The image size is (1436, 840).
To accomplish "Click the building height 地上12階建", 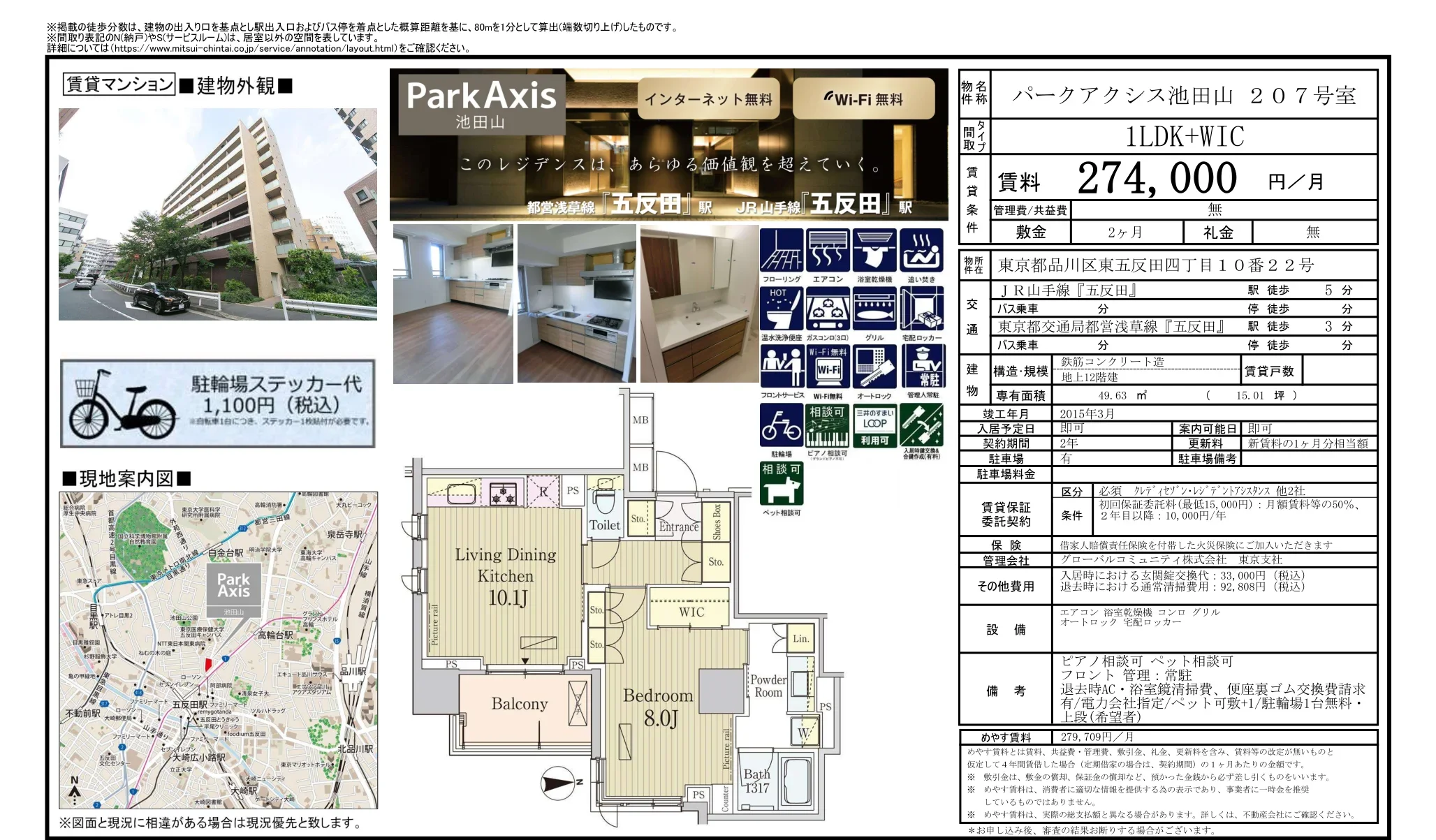I will 1090,378.
